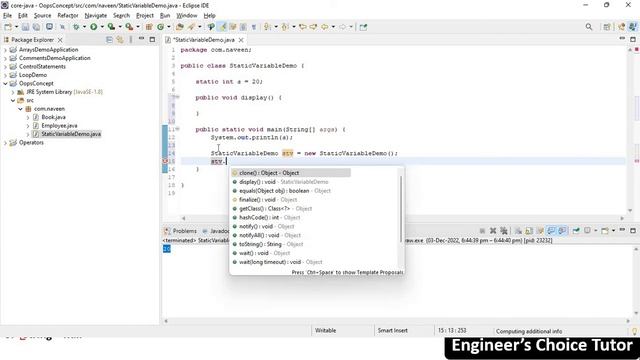The image size is (640, 360).
Task: Expand the CommentsDemoApplication project
Action: [x=5, y=58]
